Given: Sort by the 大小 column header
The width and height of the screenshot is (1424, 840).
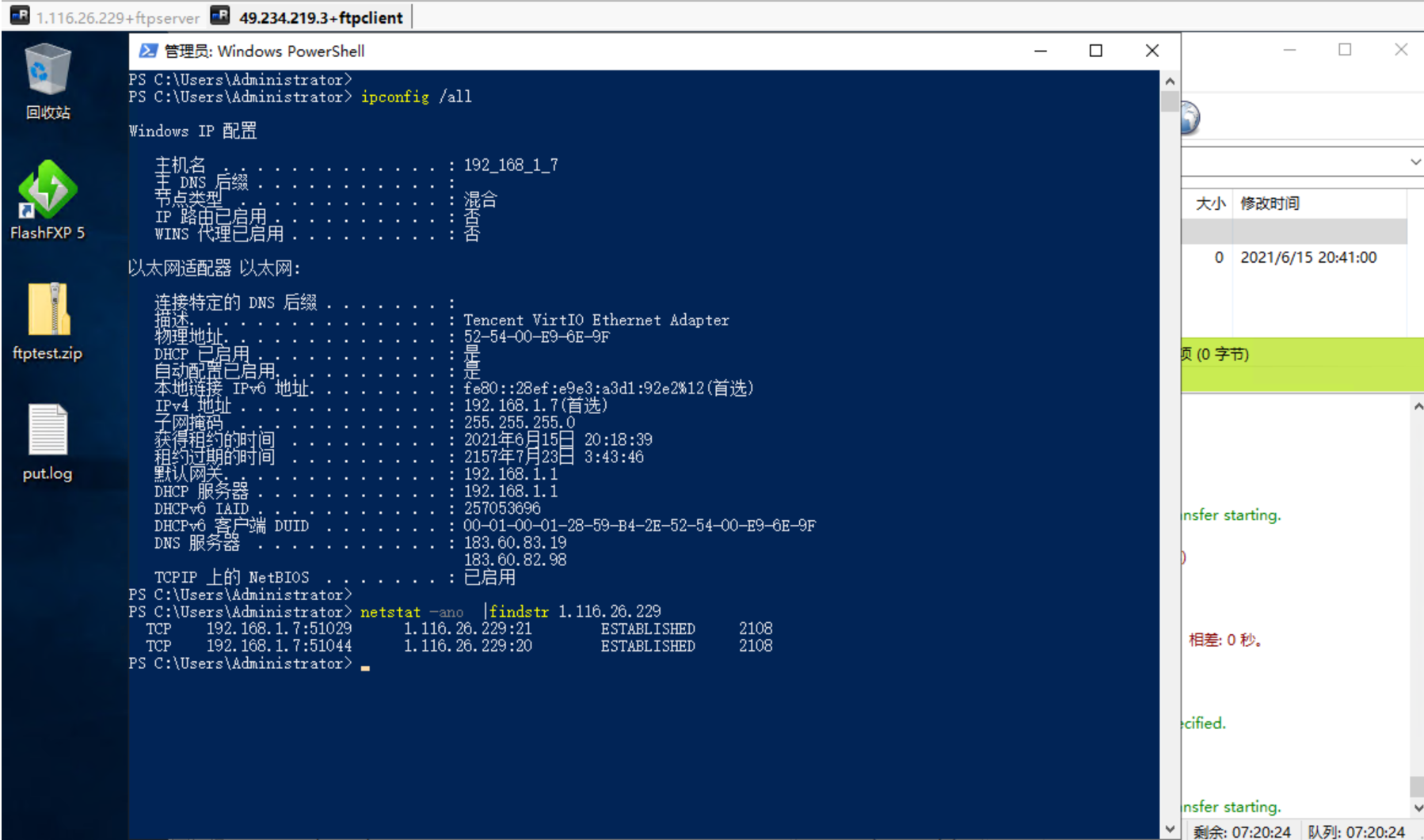Looking at the screenshot, I should click(1209, 203).
